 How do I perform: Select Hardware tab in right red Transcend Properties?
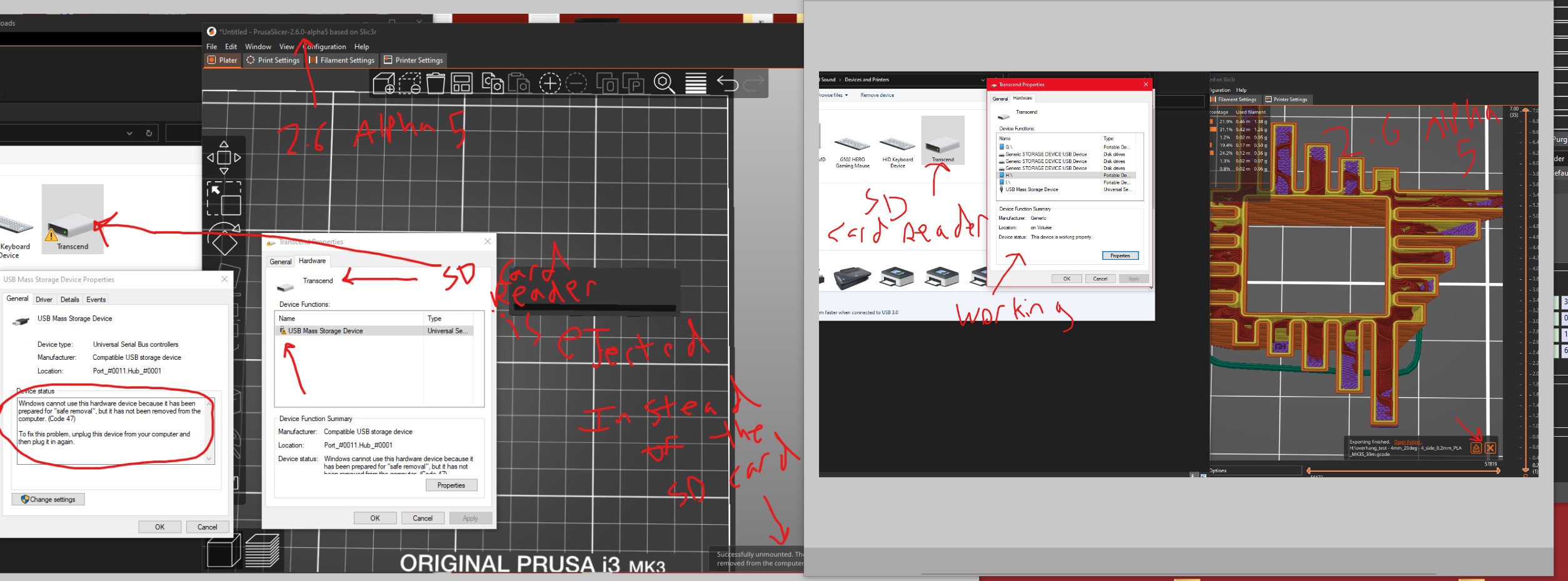coord(1023,98)
